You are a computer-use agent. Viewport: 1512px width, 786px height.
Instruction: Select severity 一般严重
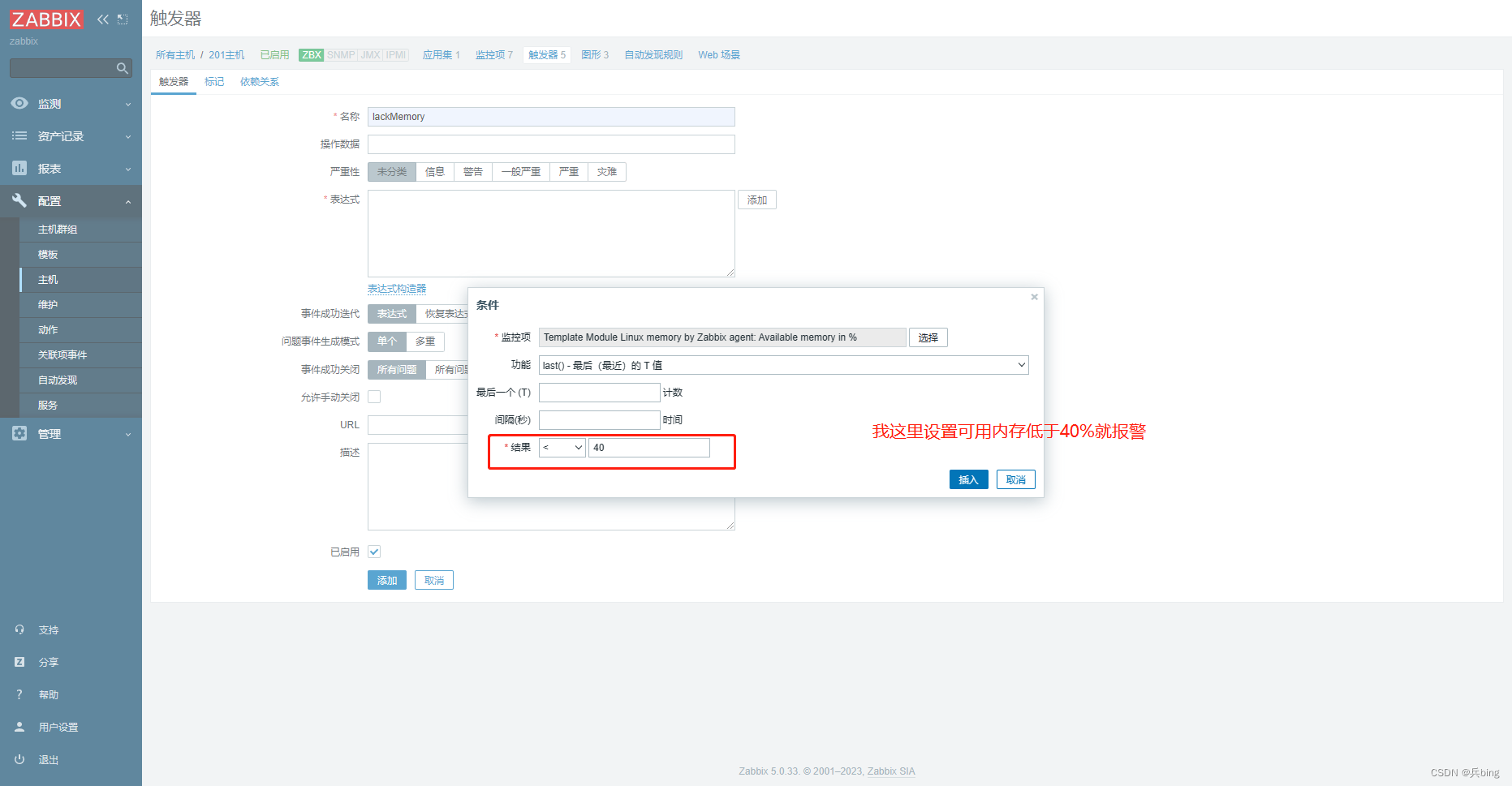point(521,172)
